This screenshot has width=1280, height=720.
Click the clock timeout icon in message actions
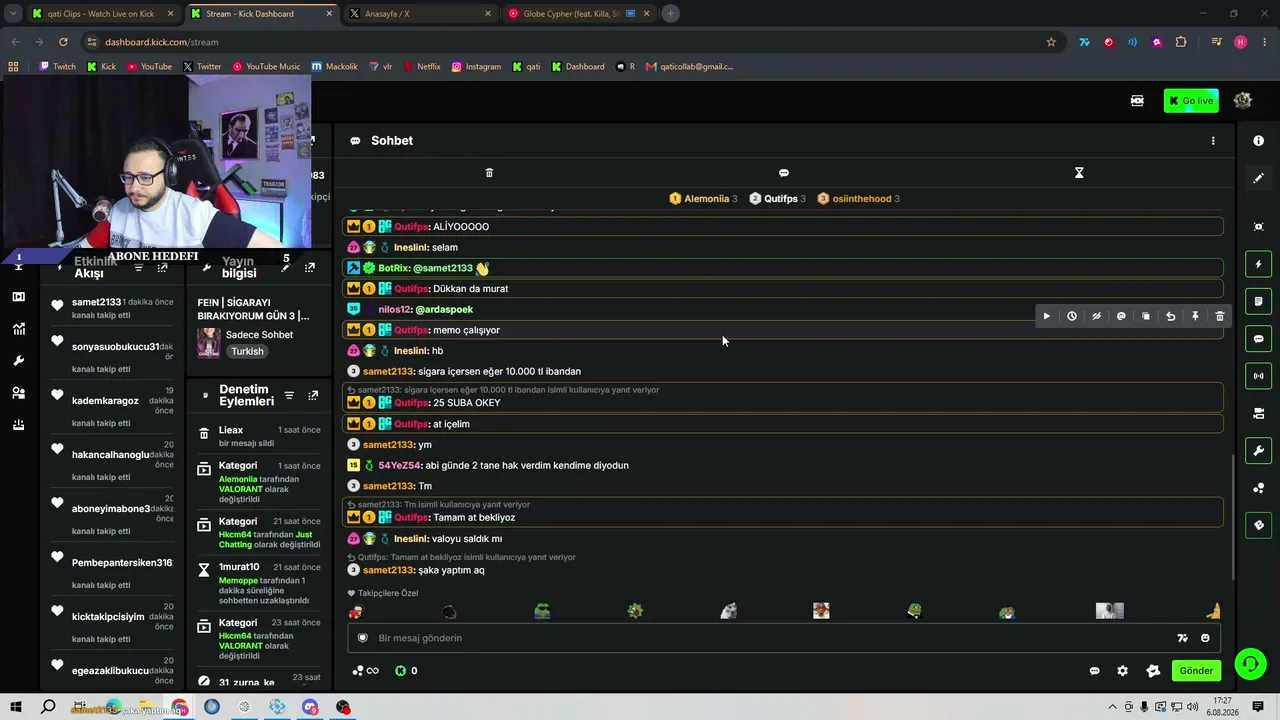tap(1071, 316)
